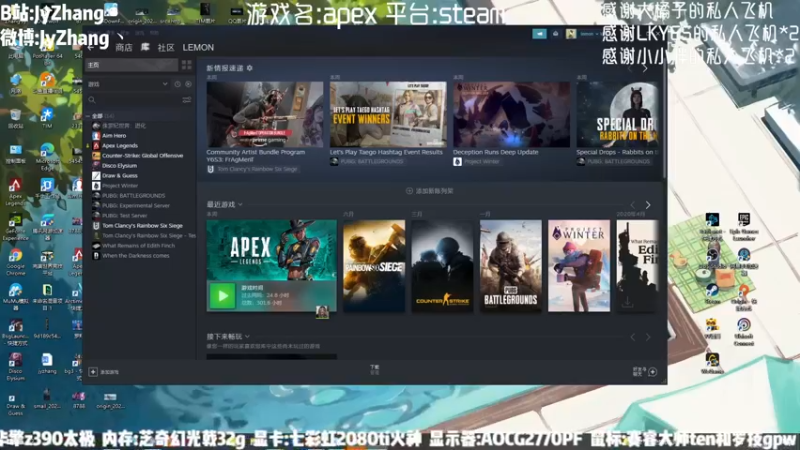
Task: Select What Remains of Edith Finch
Action: tap(138, 245)
